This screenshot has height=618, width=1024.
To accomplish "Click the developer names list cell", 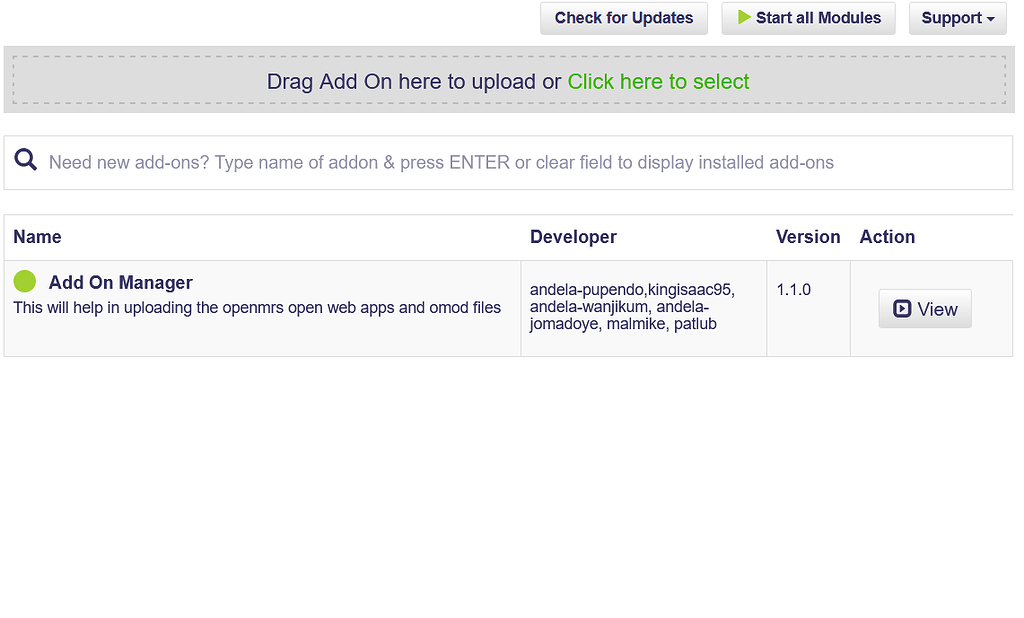I will [632, 307].
